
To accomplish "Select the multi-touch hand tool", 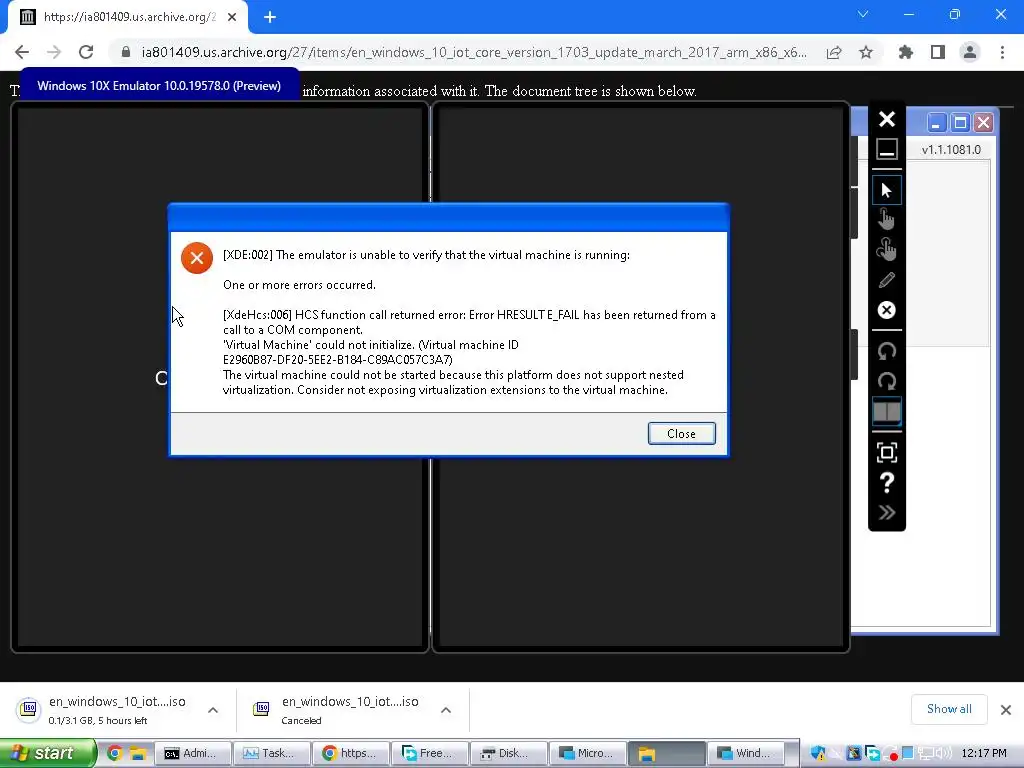I will [886, 249].
